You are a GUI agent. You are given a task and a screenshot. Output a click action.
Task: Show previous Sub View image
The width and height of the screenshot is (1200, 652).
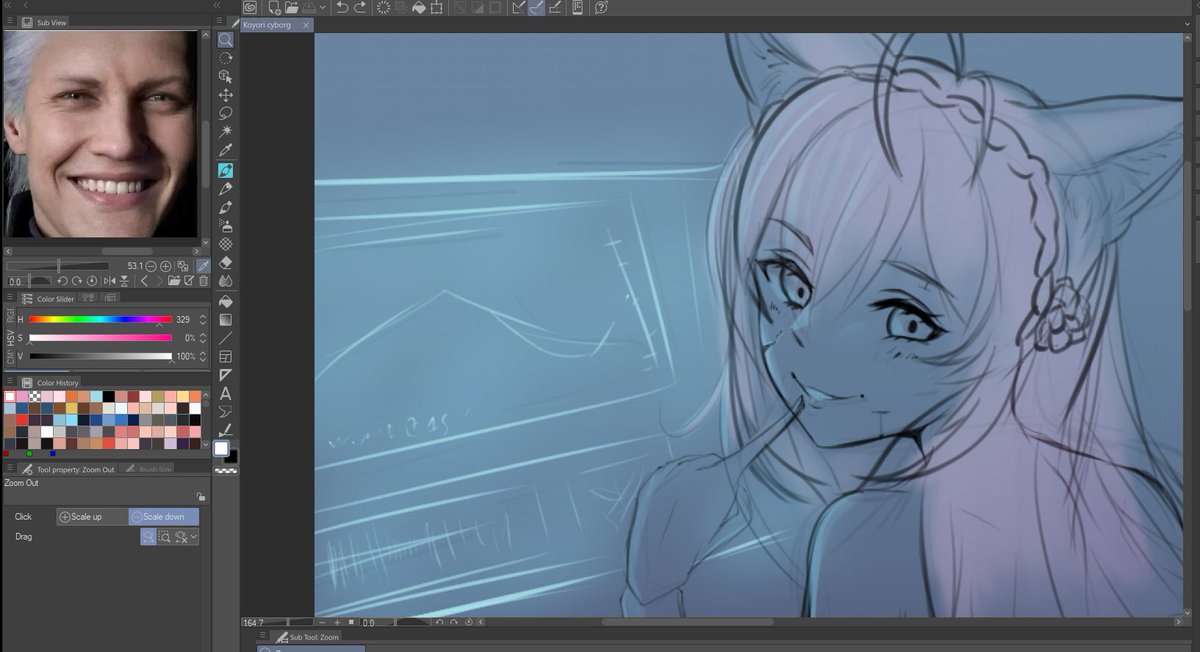point(144,281)
